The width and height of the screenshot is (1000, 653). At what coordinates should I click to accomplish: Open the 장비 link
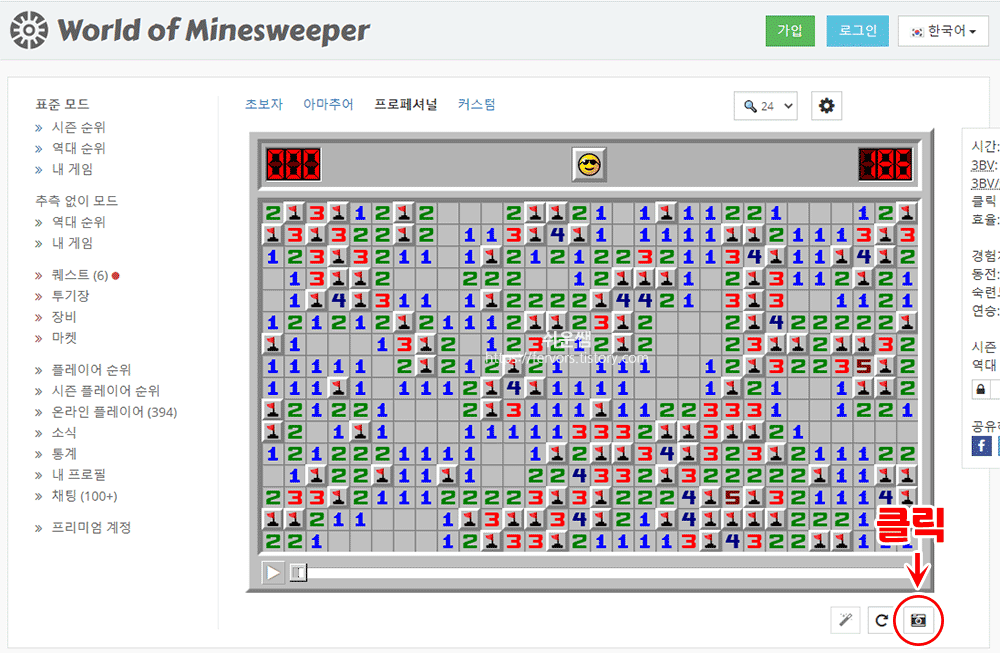(64, 317)
